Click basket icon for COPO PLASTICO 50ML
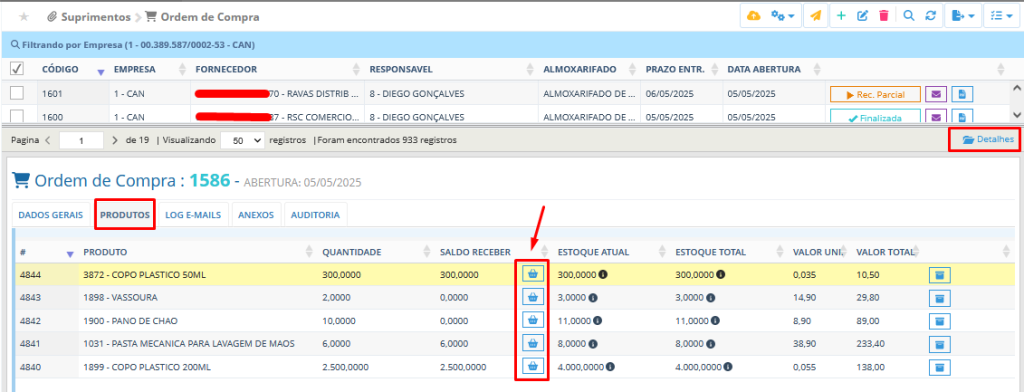 [533, 274]
